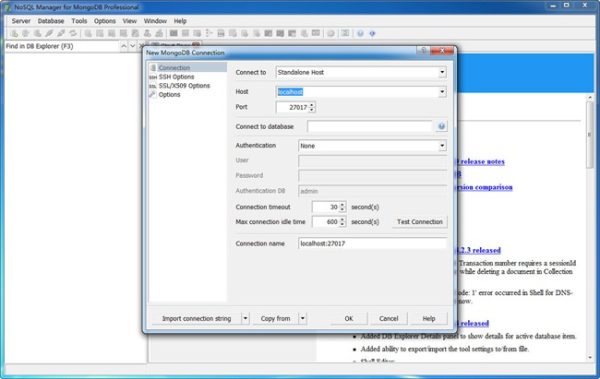Open the Database menu
The image size is (600, 379).
tap(51, 21)
